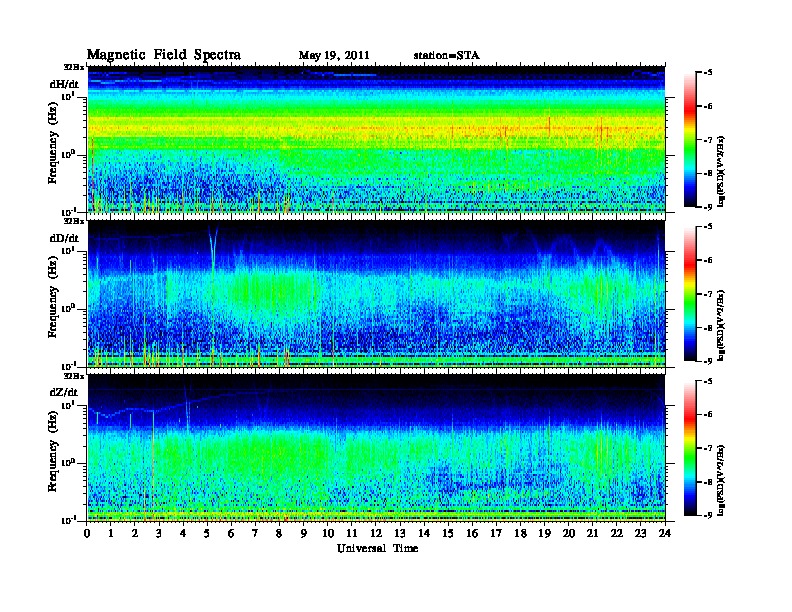Click the hour '24' tick label

(665, 533)
